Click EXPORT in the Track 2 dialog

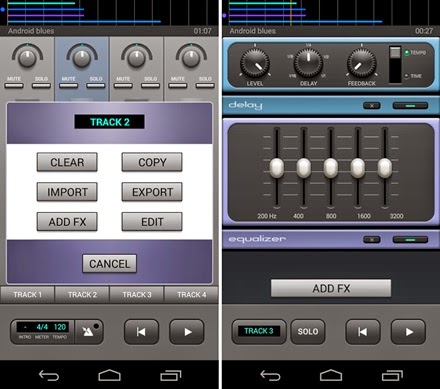pyautogui.click(x=152, y=192)
